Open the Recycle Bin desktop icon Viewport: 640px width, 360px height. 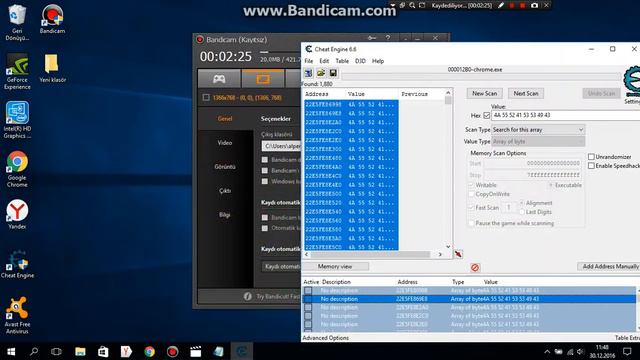tap(17, 22)
